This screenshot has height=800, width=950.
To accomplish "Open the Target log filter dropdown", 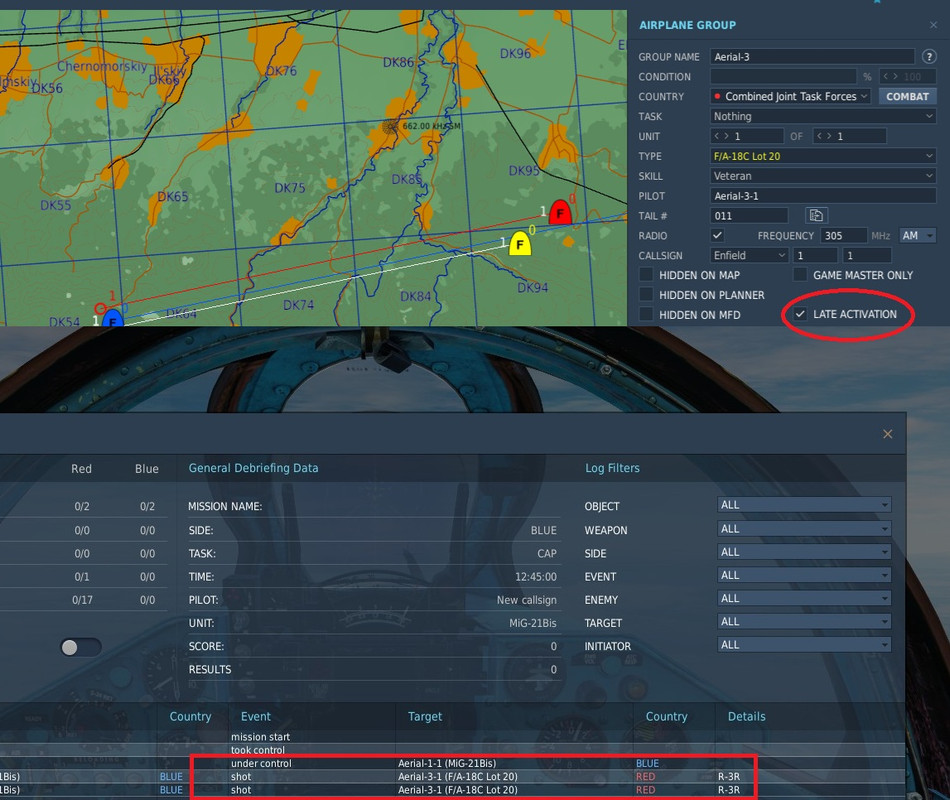I will coord(804,622).
